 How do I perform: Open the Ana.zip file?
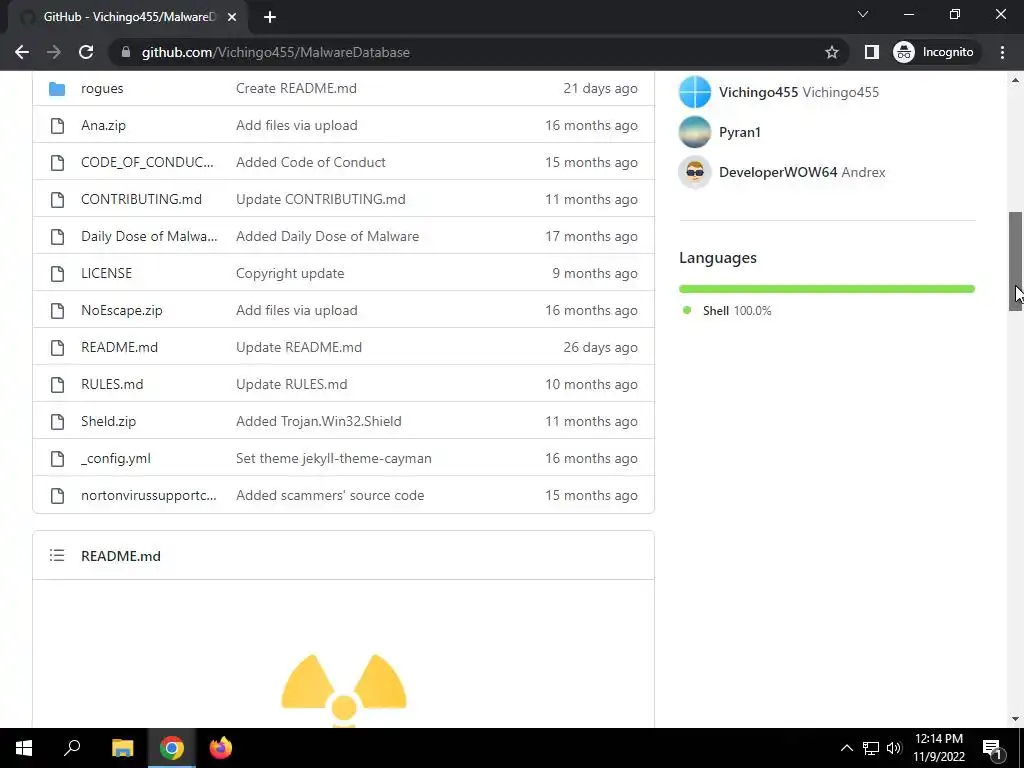(x=103, y=125)
